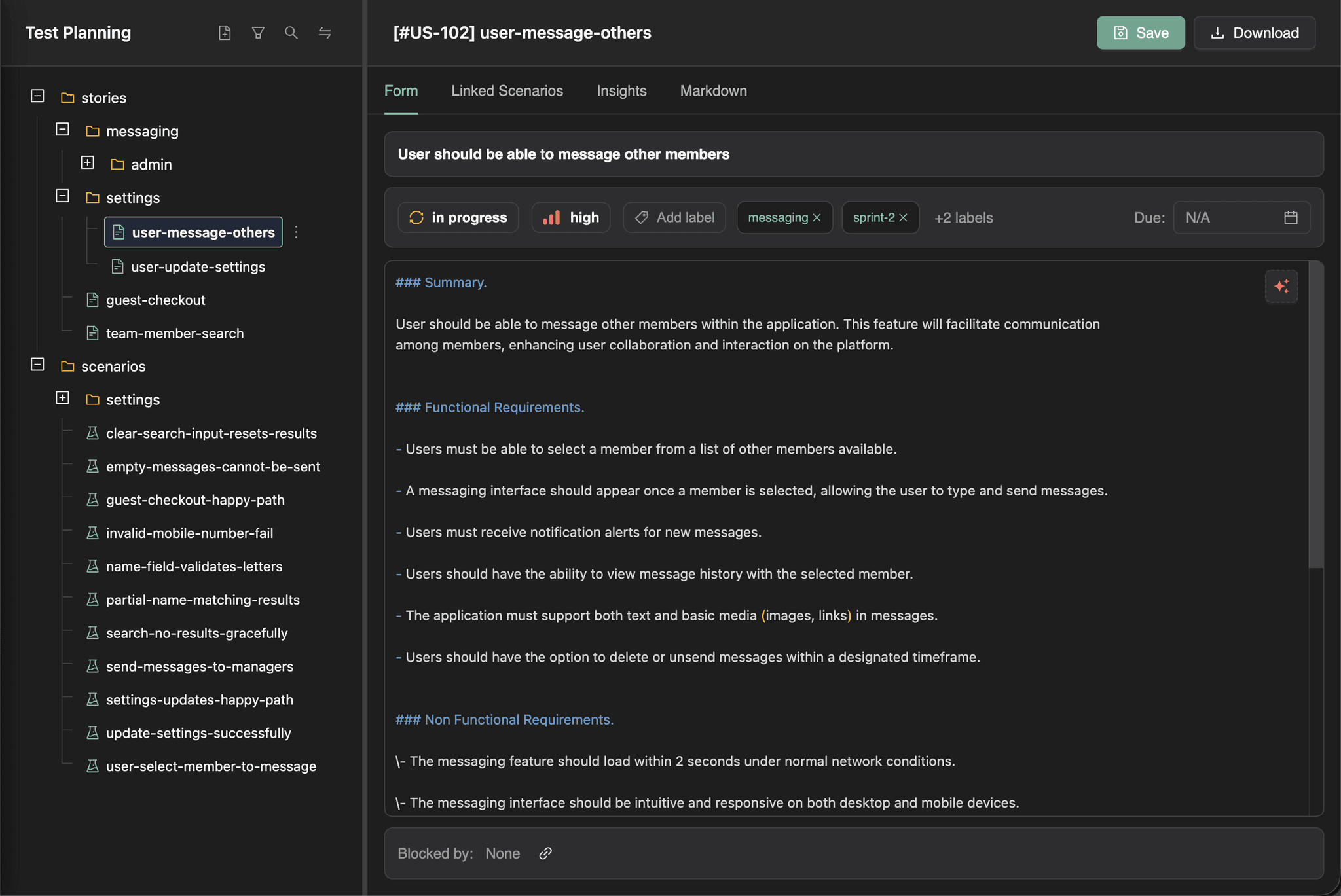Collapse the stories root folder
This screenshot has width=1341, height=896.
(37, 96)
